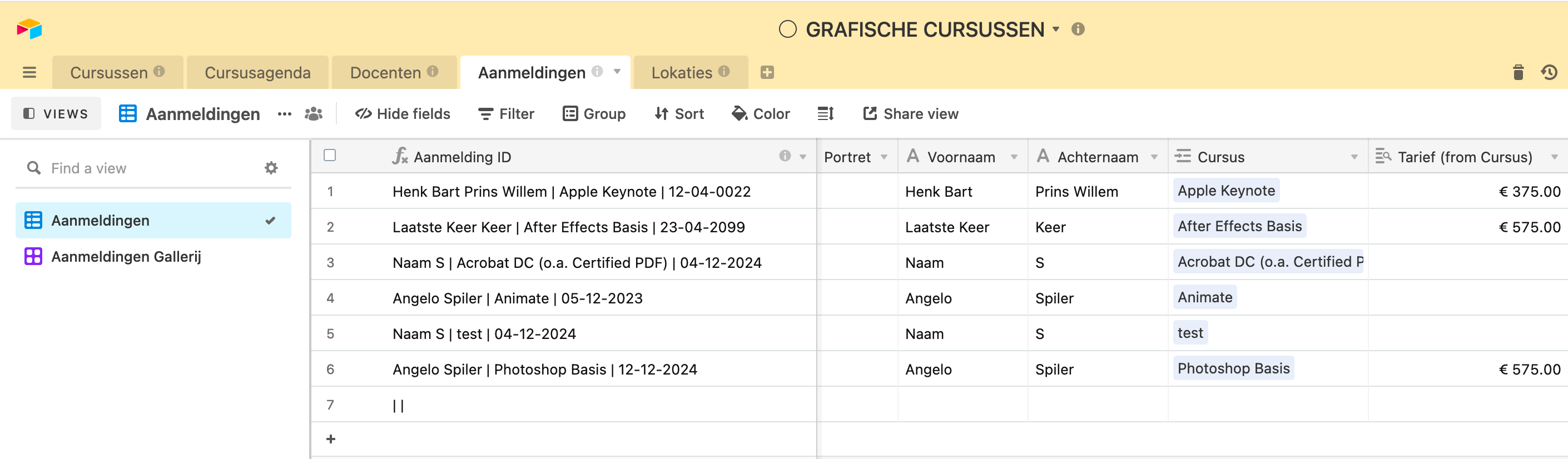
Task: Open Tarief (from Cursus) column dropdown arrow
Action: pyautogui.click(x=1555, y=157)
